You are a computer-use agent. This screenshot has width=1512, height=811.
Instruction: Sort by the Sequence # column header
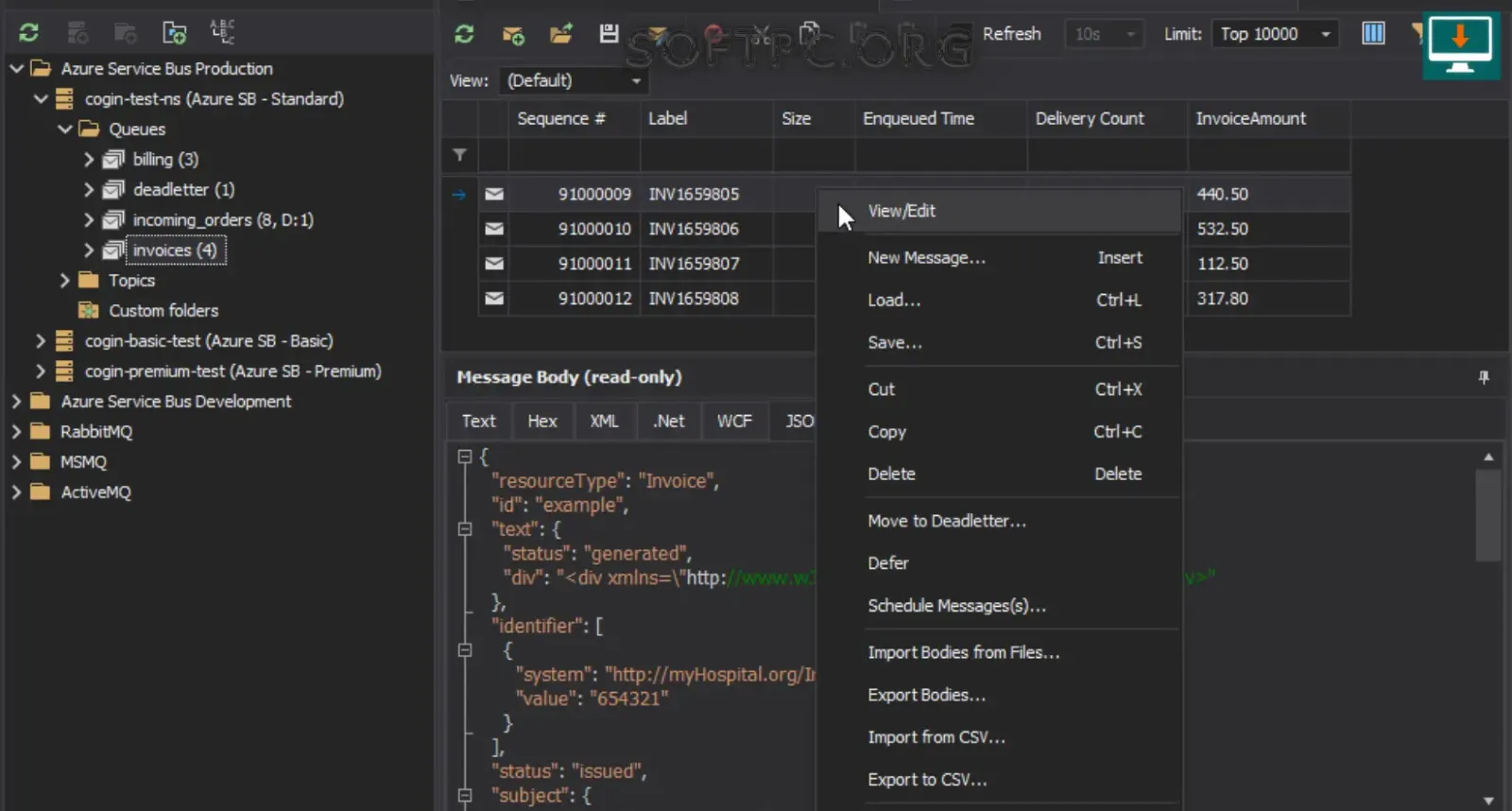click(575, 119)
